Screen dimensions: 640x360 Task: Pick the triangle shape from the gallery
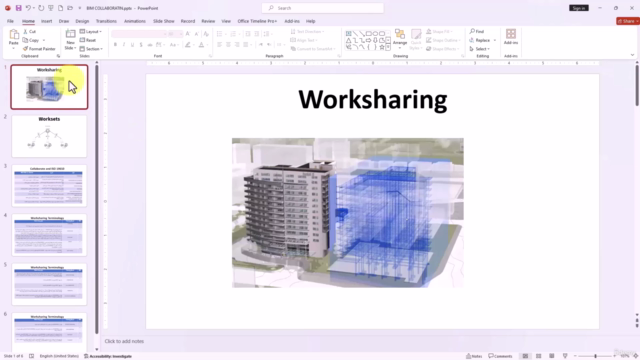pos(348,40)
